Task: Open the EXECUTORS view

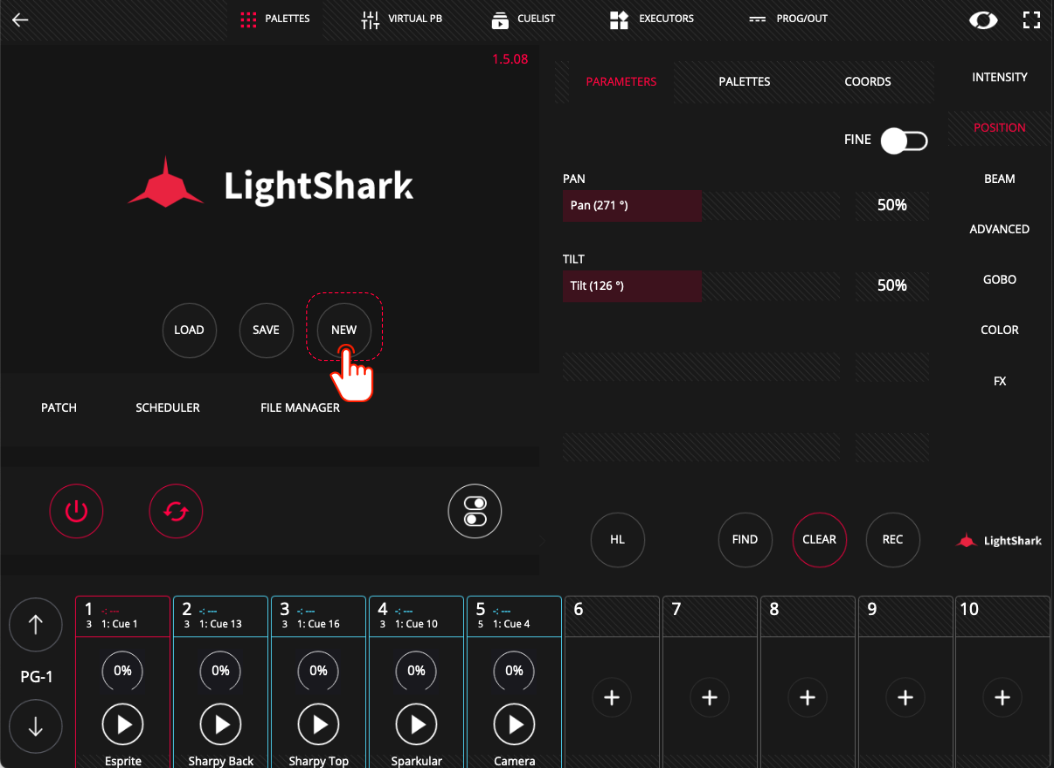Action: (651, 19)
